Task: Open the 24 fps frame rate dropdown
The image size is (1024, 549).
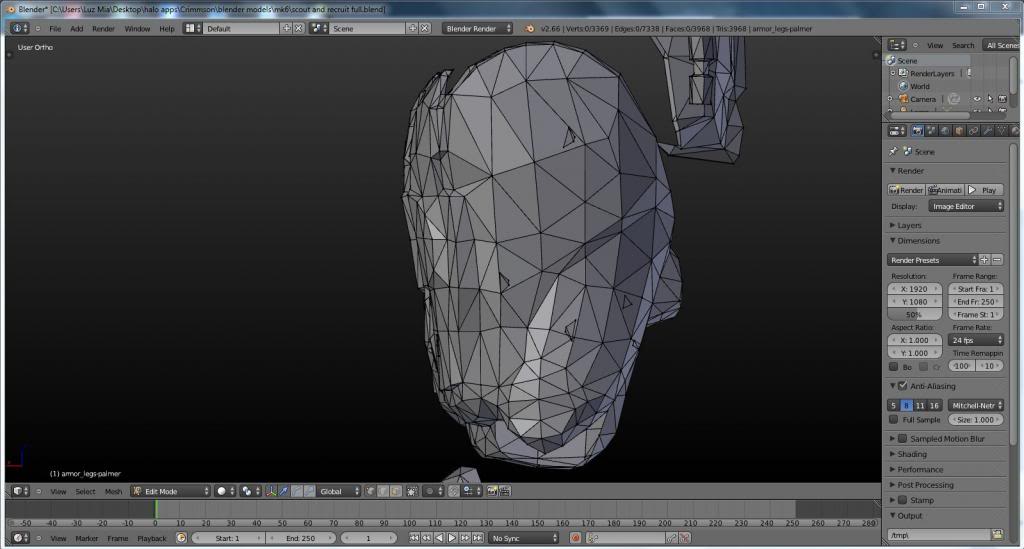Action: point(975,340)
